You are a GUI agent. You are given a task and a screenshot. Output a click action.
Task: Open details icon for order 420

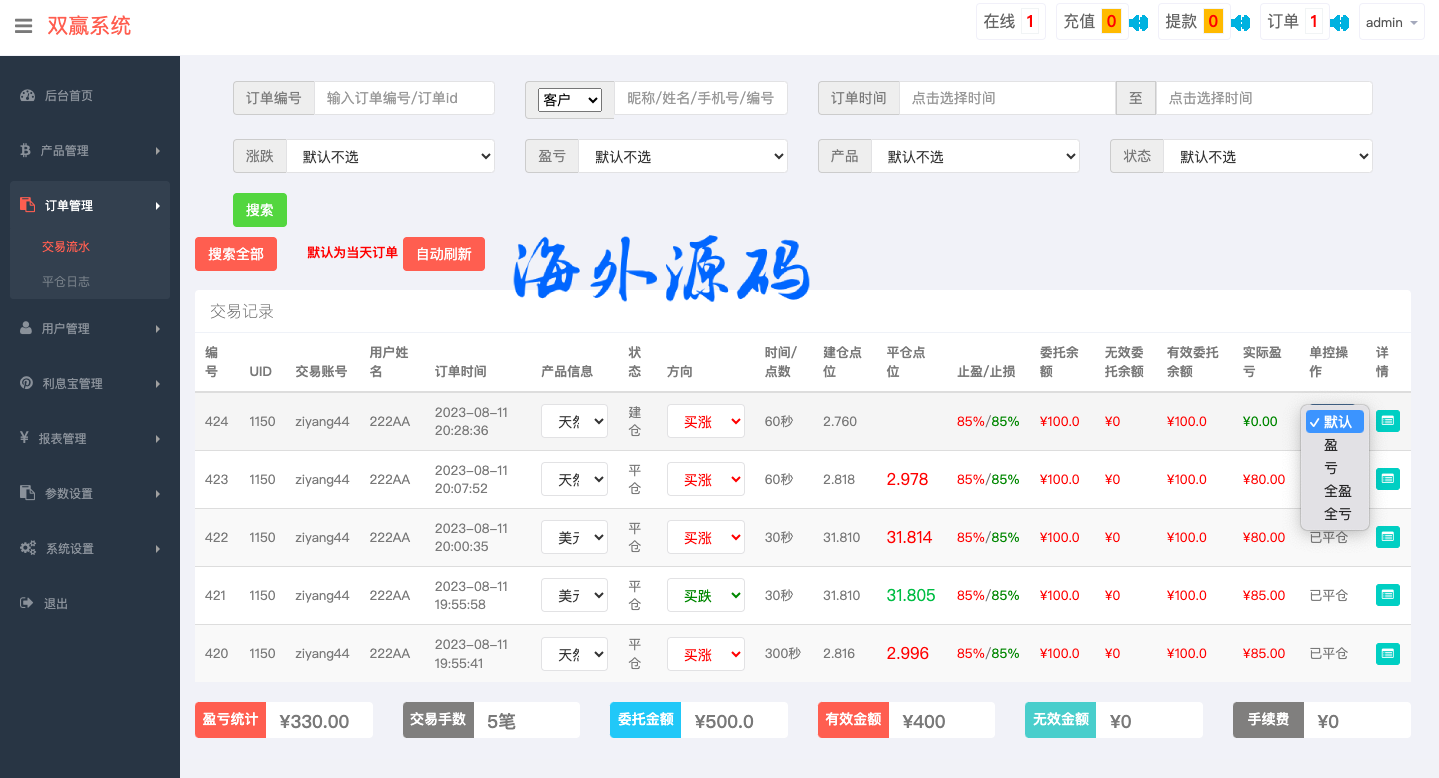click(x=1387, y=654)
